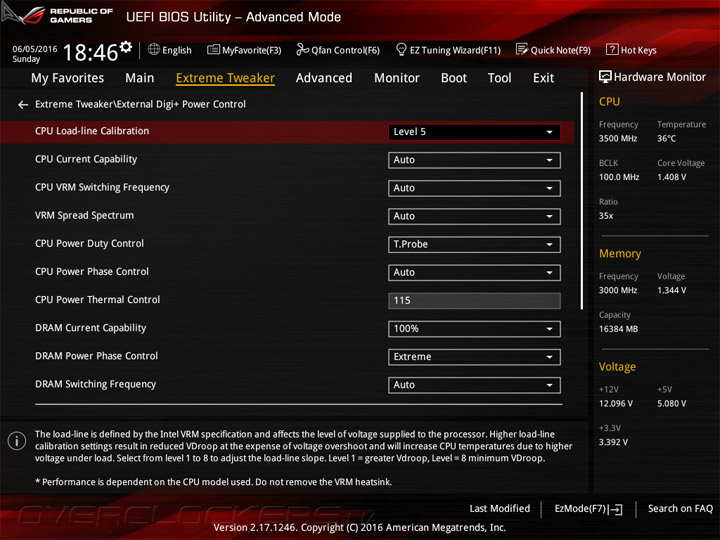Image resolution: width=720 pixels, height=540 pixels.
Task: Expand CPU Load-line Calibration dropdown
Action: pos(474,132)
